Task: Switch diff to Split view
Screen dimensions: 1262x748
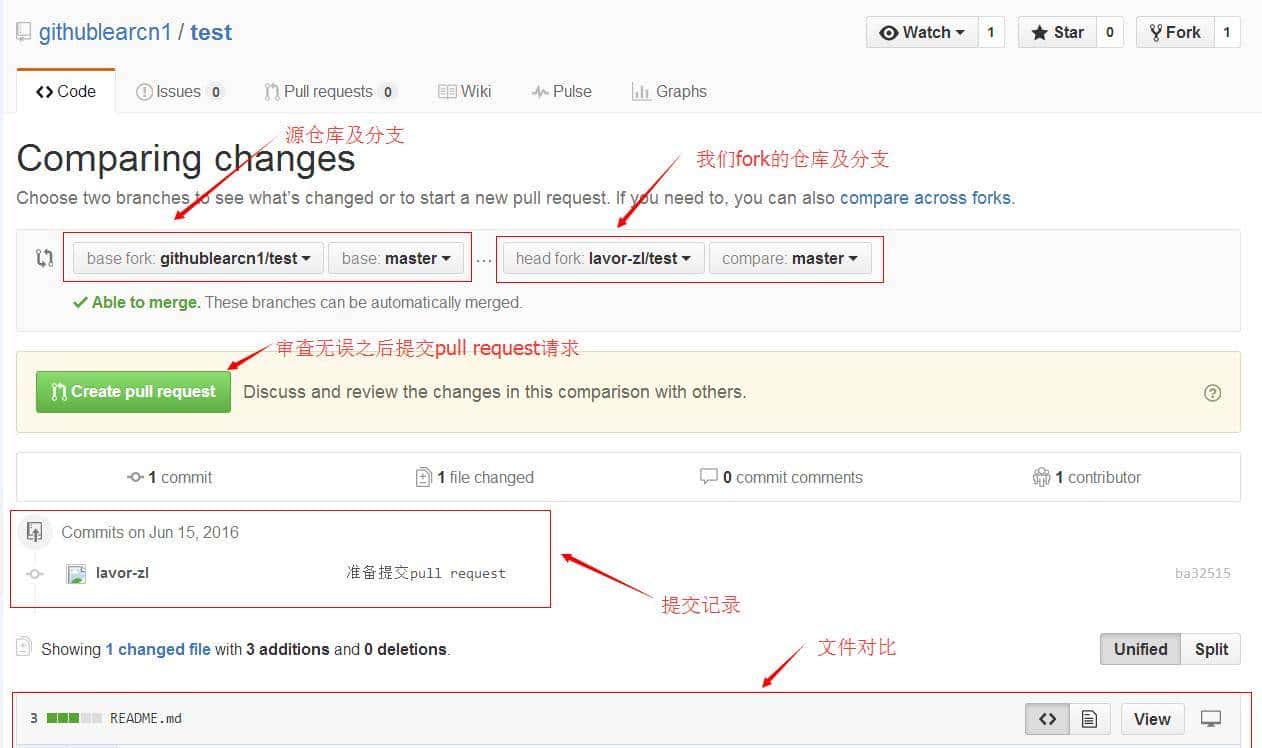Action: pyautogui.click(x=1210, y=649)
